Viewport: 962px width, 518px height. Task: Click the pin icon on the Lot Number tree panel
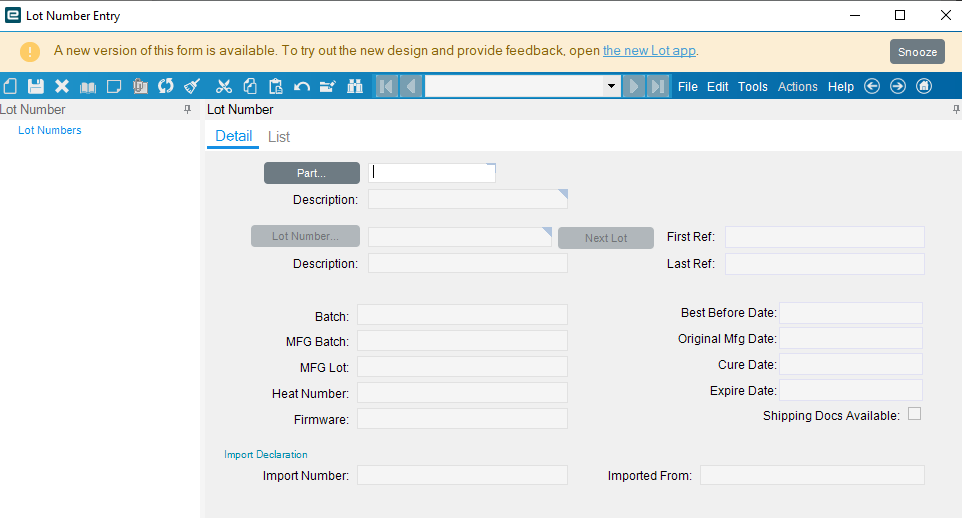[x=188, y=109]
